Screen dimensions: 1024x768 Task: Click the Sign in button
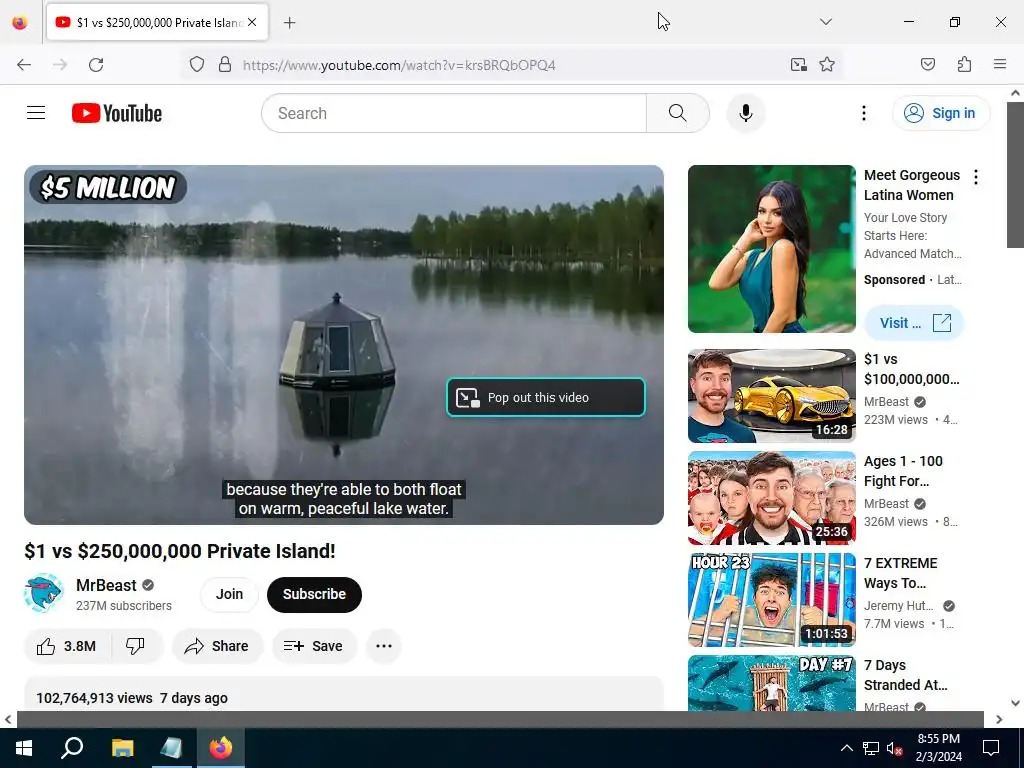(x=941, y=113)
